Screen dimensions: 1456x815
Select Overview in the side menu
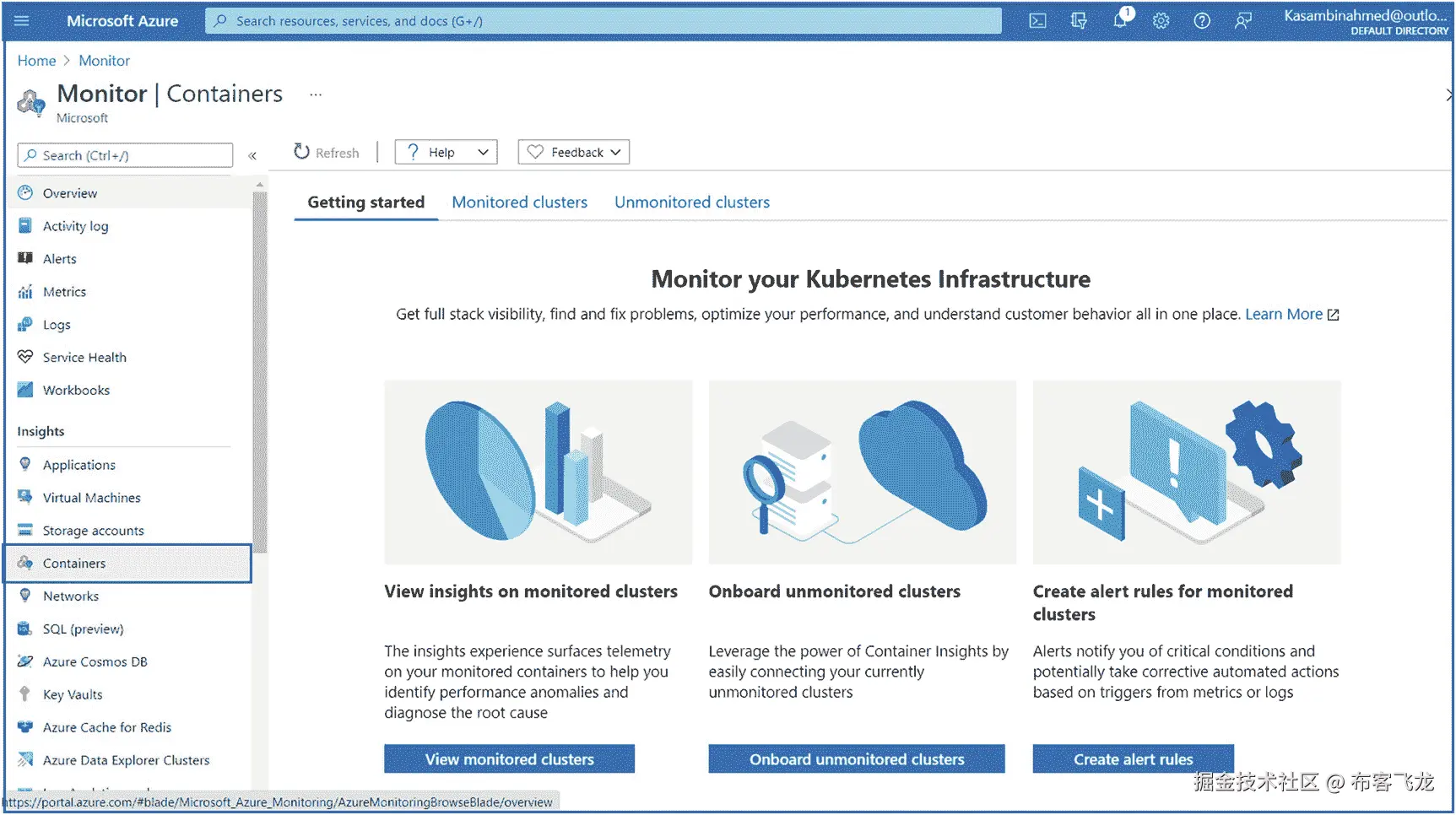click(128, 193)
